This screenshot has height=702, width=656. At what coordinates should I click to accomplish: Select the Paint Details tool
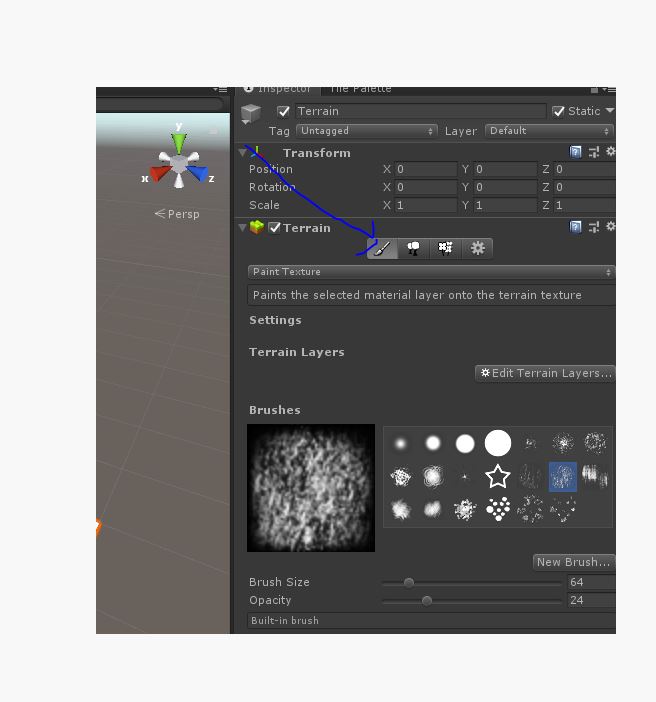click(x=445, y=248)
